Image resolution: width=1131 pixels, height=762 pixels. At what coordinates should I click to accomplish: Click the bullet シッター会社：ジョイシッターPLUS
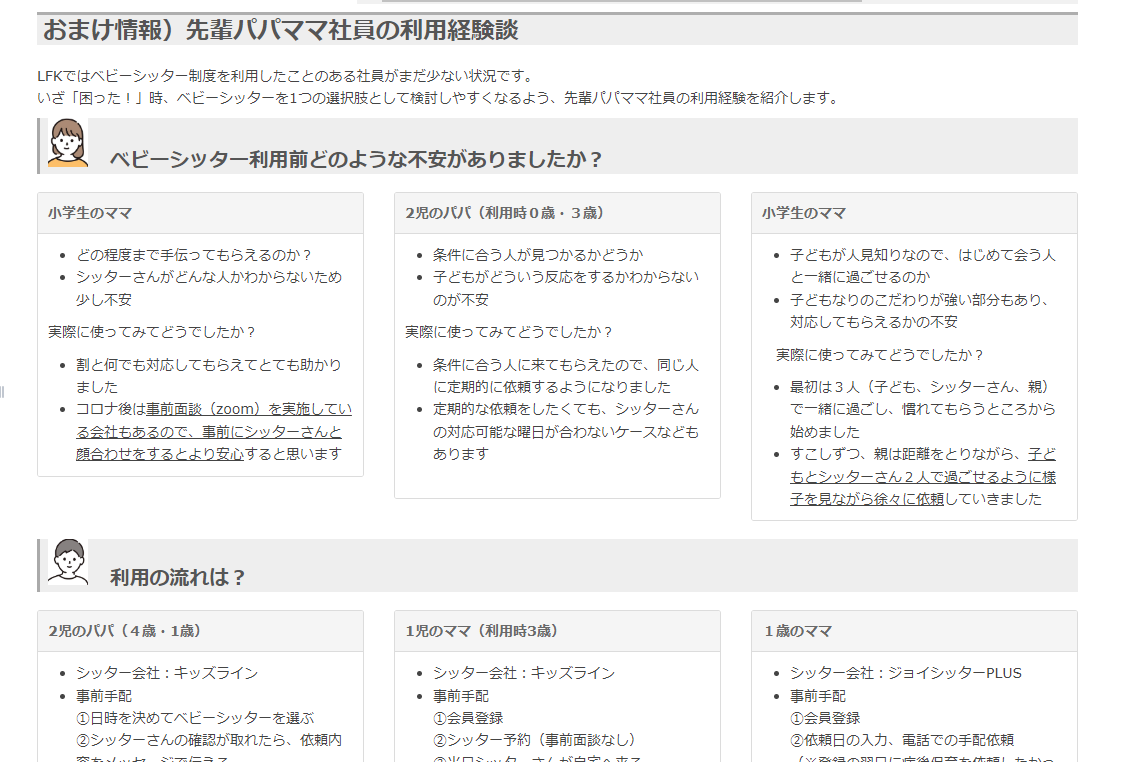tap(906, 673)
